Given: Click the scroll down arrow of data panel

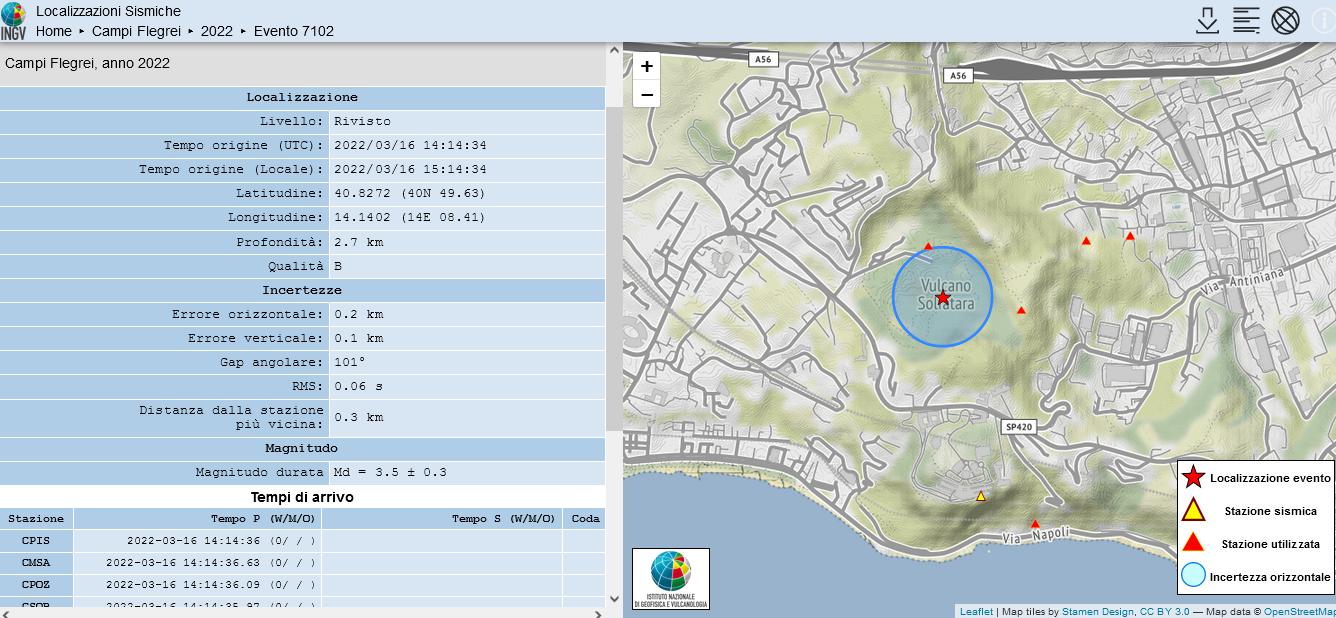Looking at the screenshot, I should (x=614, y=599).
